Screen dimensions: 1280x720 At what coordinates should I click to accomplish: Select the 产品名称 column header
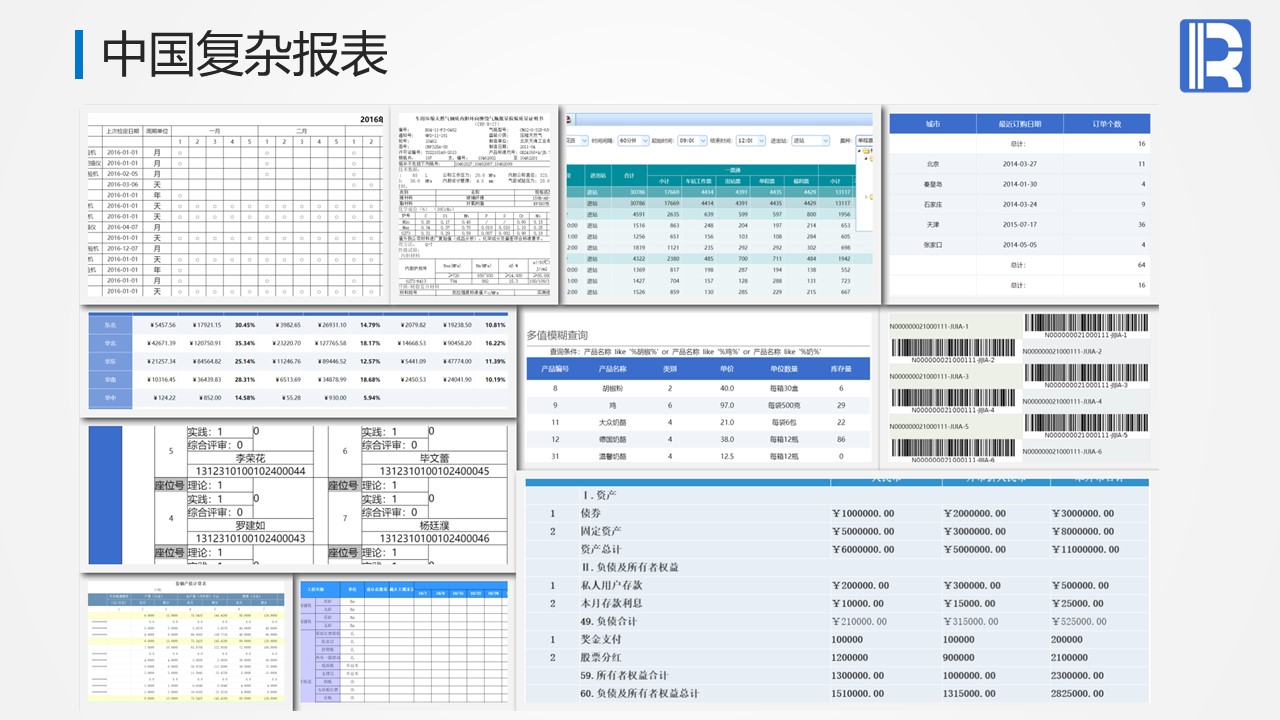coord(611,369)
